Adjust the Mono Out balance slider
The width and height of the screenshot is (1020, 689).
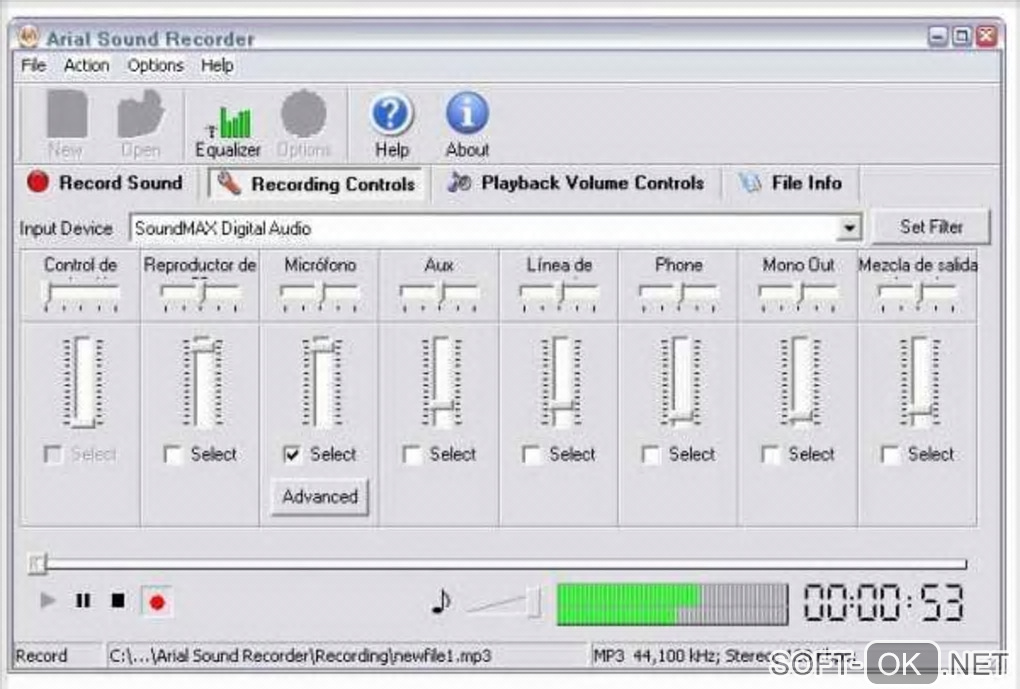coord(799,294)
